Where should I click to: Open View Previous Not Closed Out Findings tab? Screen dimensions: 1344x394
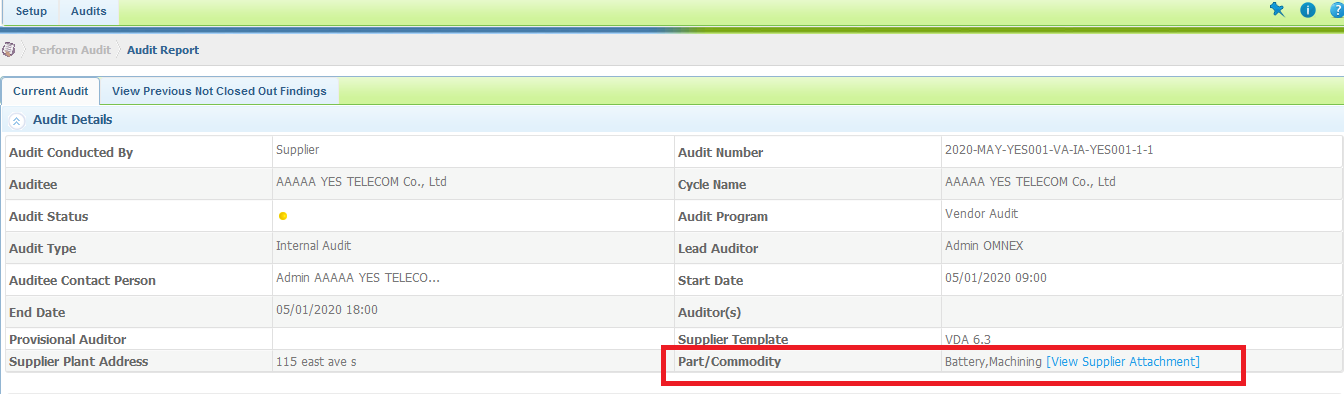pyautogui.click(x=219, y=91)
